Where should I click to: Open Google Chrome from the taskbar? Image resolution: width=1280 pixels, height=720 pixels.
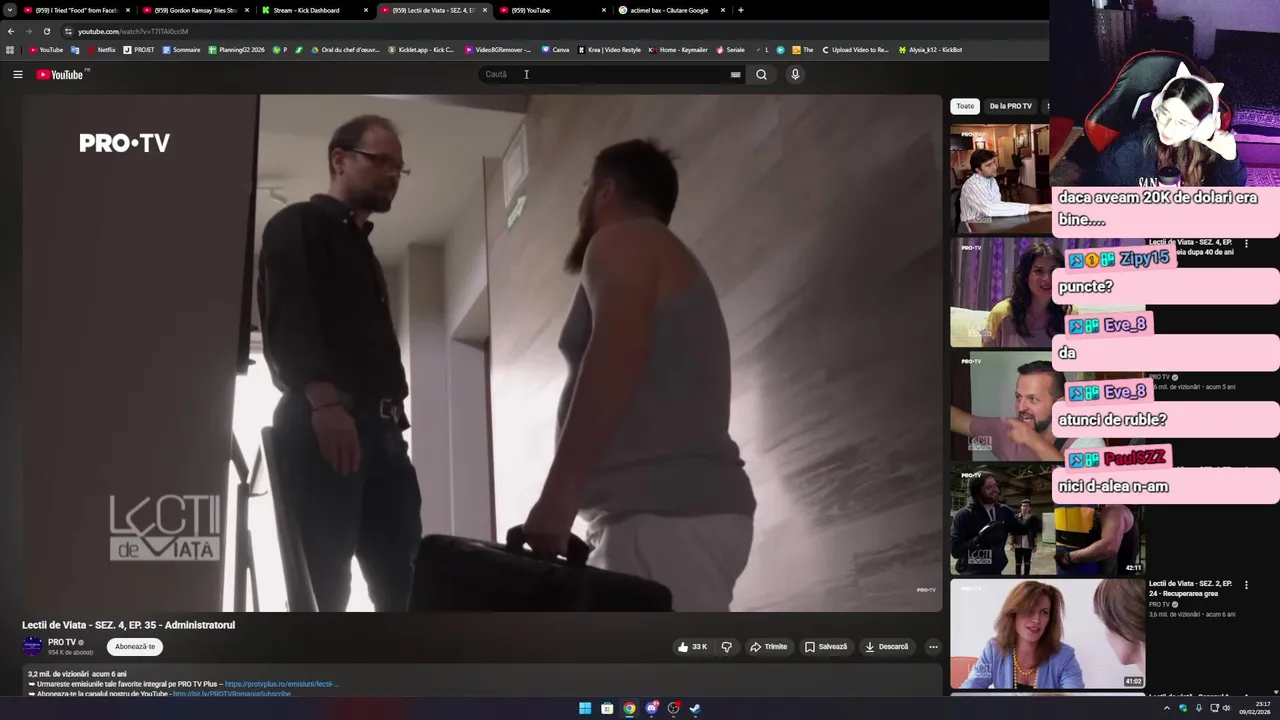[x=629, y=708]
